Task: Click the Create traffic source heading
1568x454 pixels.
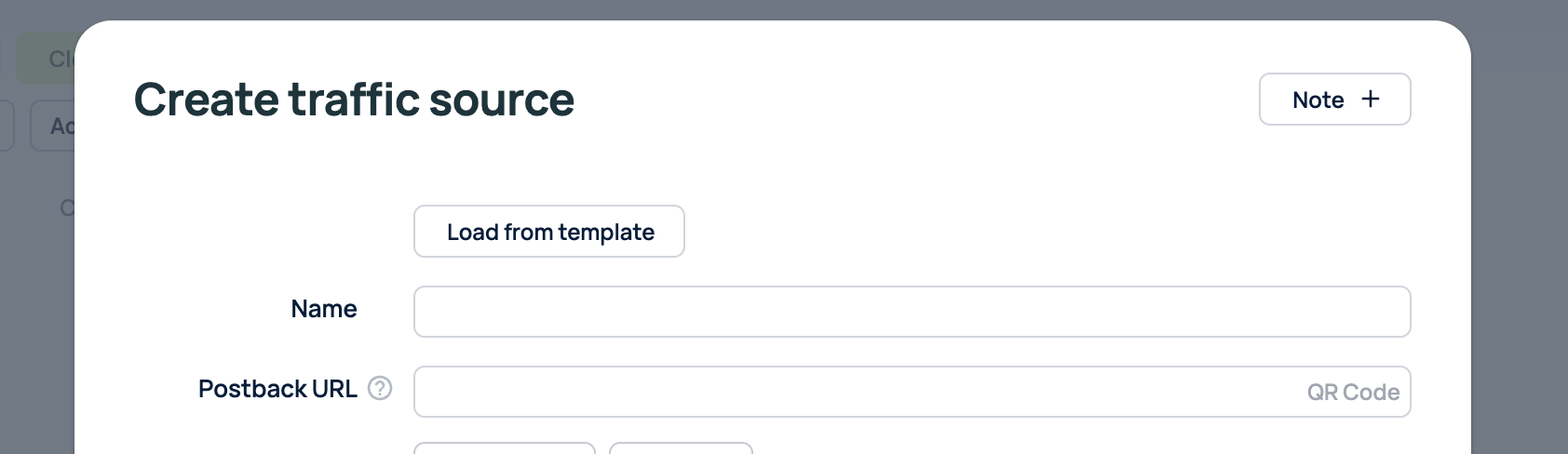Action: pyautogui.click(x=354, y=100)
